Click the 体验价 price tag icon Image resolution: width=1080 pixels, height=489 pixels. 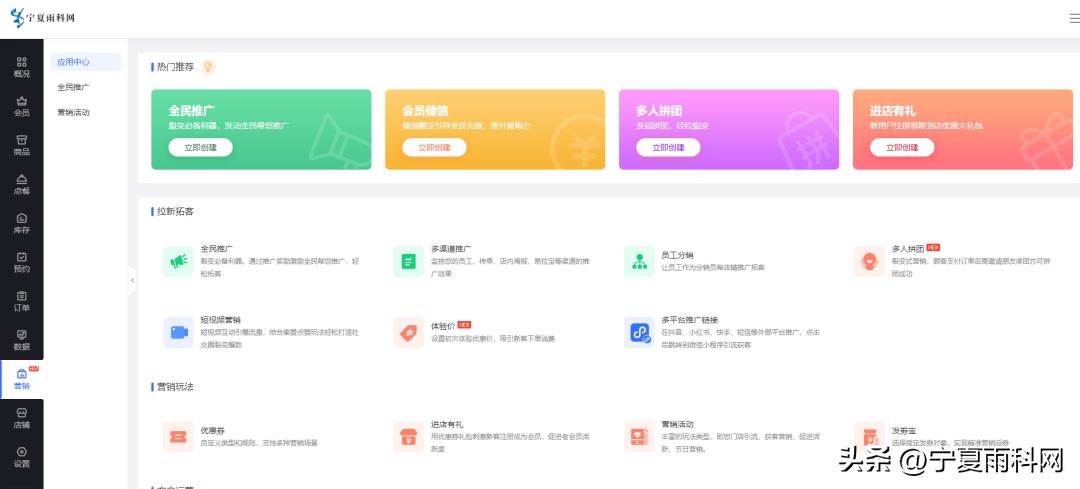pyautogui.click(x=408, y=333)
